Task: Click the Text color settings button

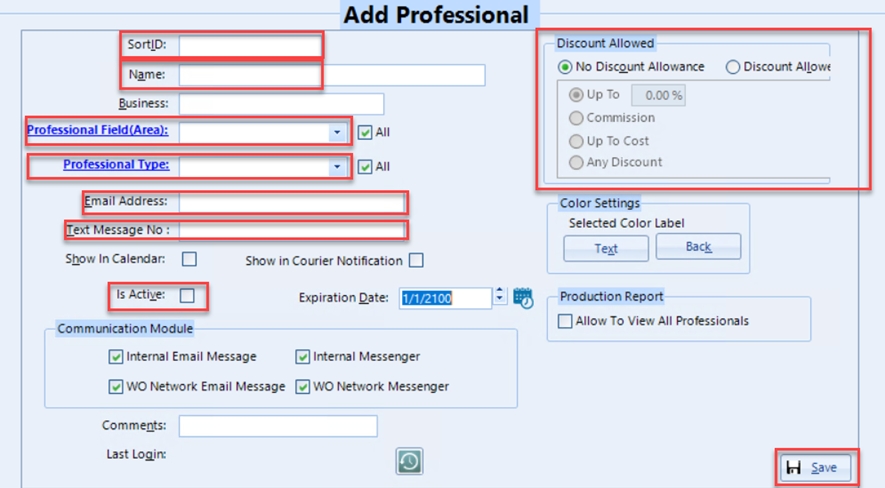Action: pos(606,248)
